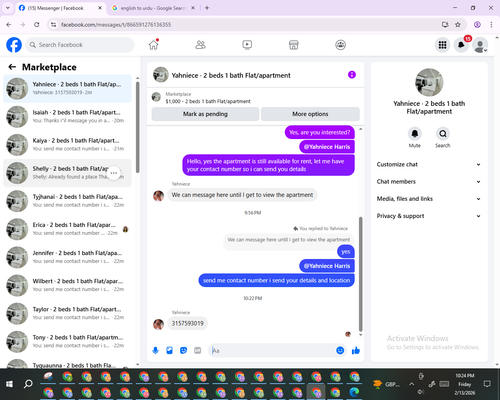Screen dimensions: 500x400
Task: Switch to english to urdu Google tab
Action: [153, 8]
